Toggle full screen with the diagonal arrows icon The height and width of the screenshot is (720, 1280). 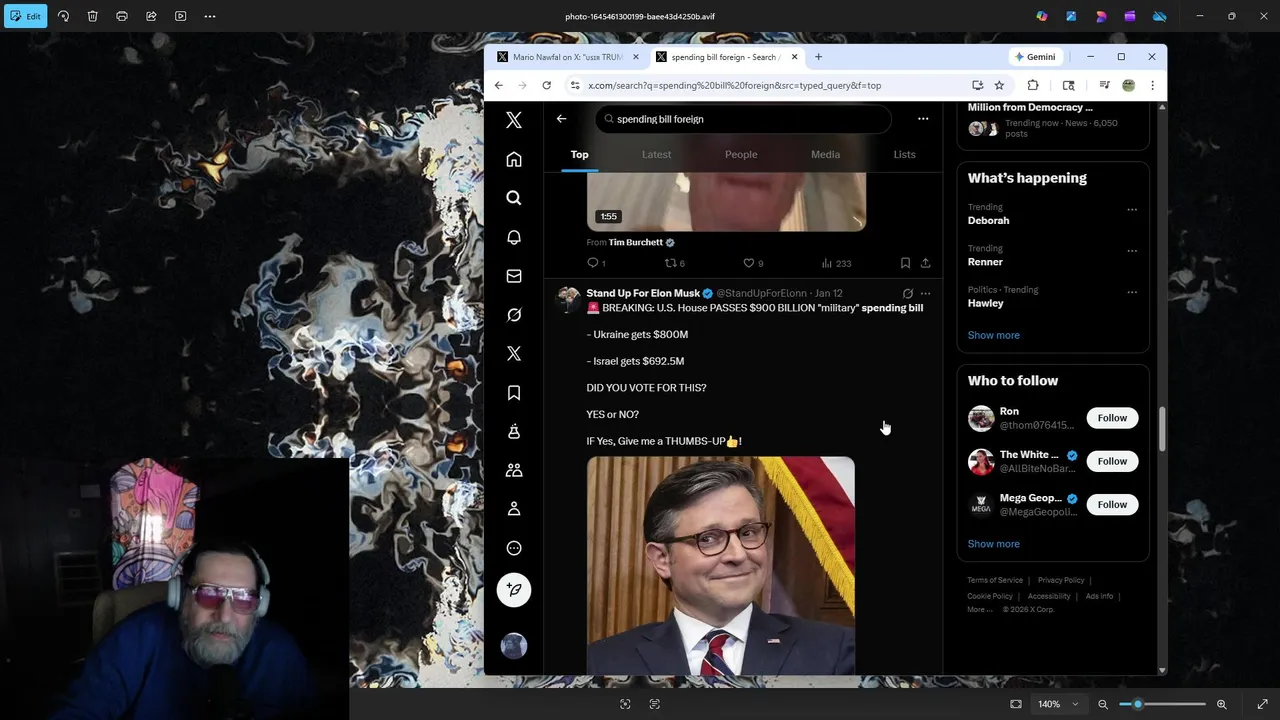click(x=1262, y=704)
